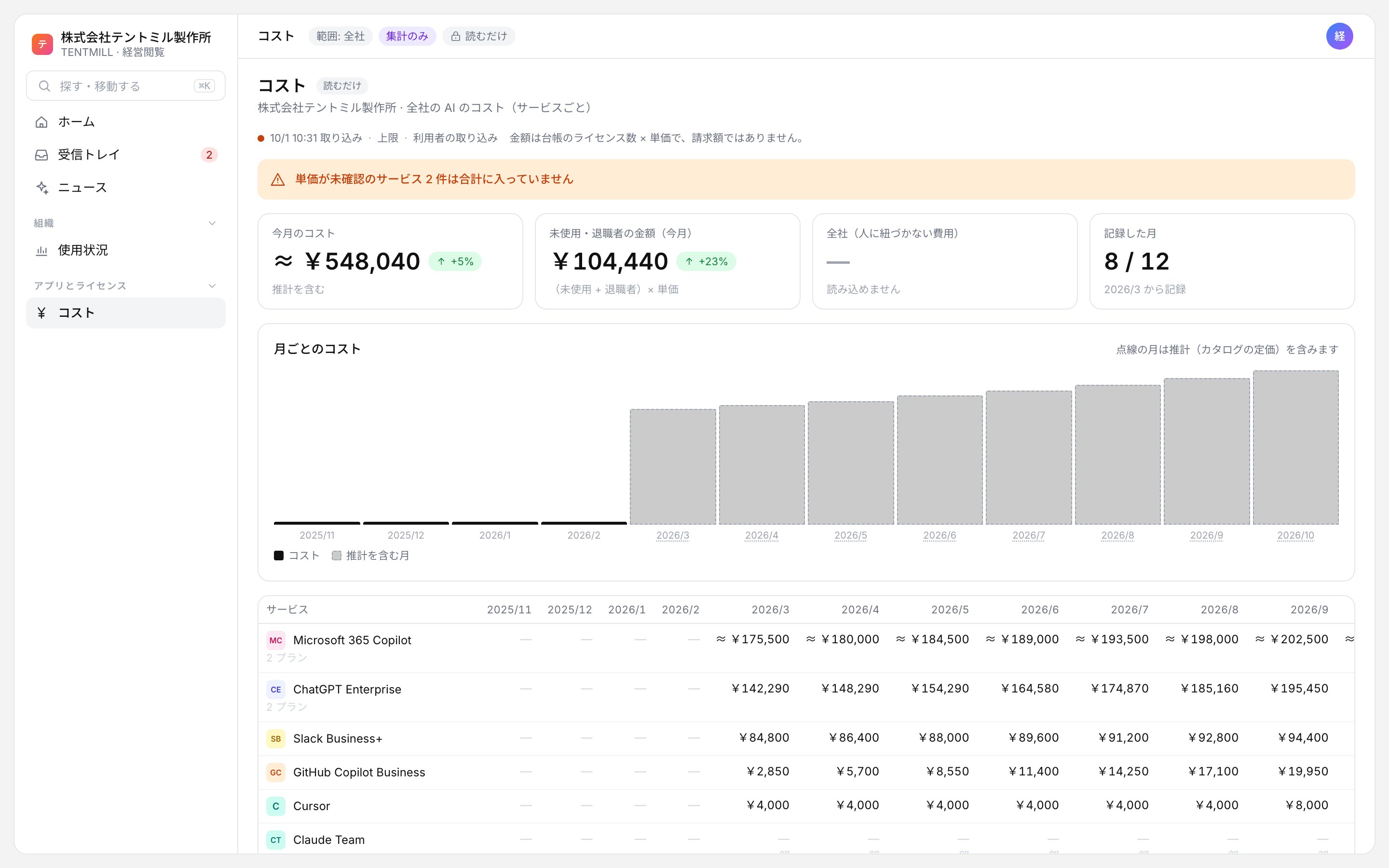
Task: Go to 受信トレイ with 2 badge
Action: click(x=126, y=155)
